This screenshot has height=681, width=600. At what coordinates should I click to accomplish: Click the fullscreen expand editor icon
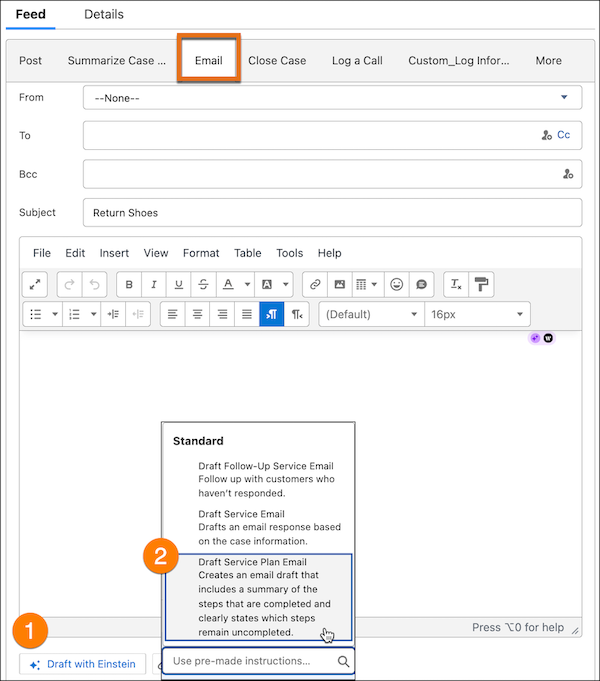[x=35, y=284]
